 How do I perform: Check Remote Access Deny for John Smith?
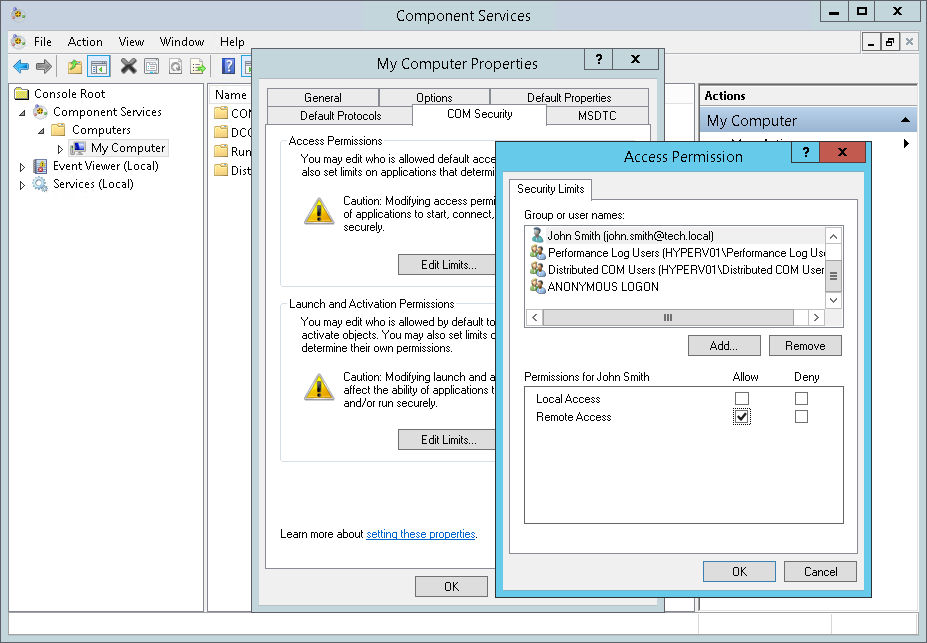(800, 417)
